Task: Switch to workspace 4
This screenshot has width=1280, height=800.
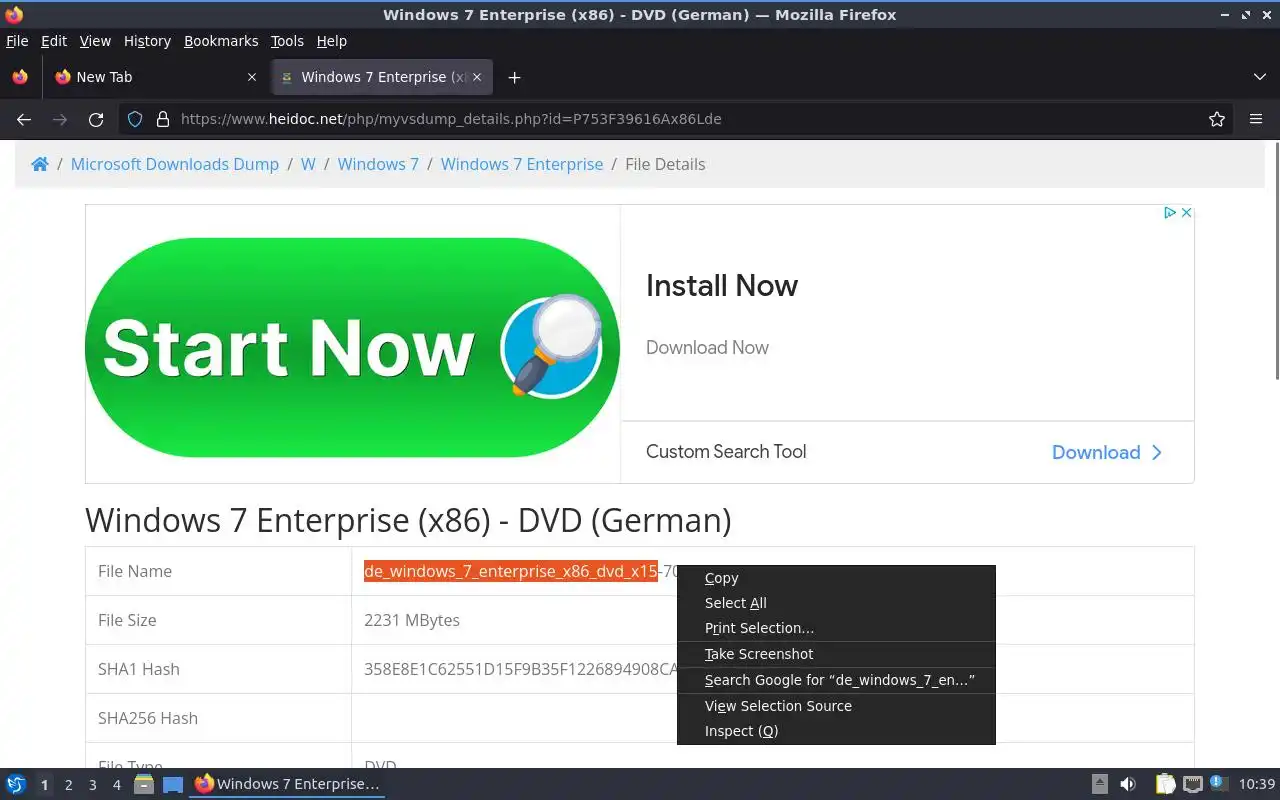Action: [116, 785]
